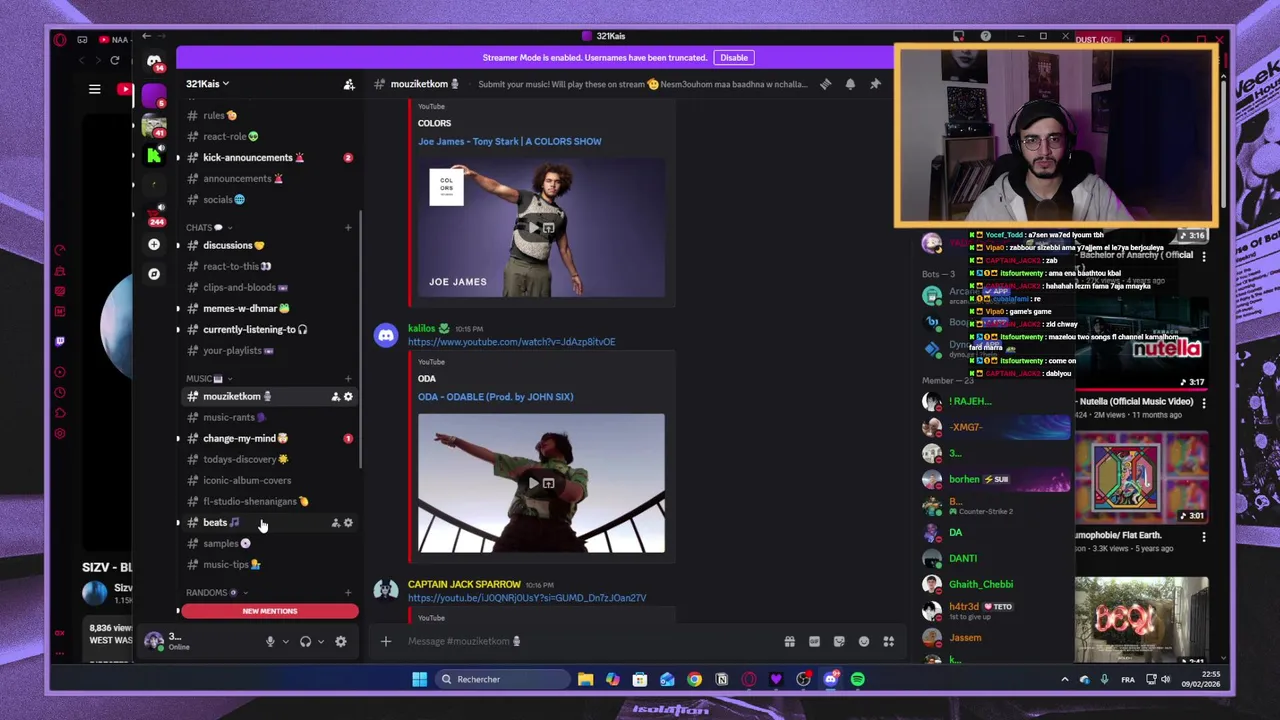
Task: Open microphone input options arrow
Action: point(285,642)
